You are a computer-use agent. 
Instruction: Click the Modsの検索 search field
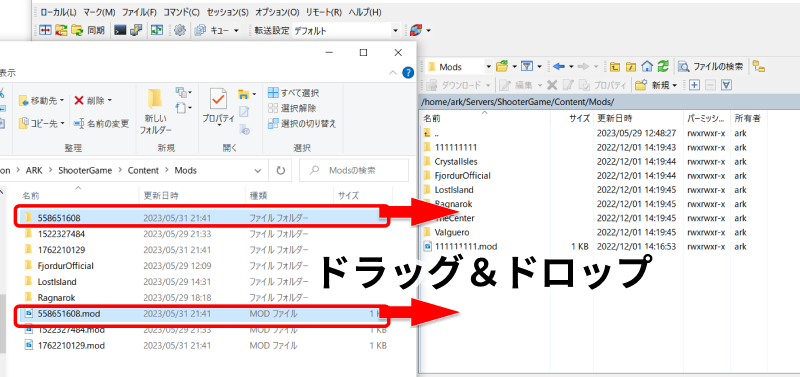353,170
